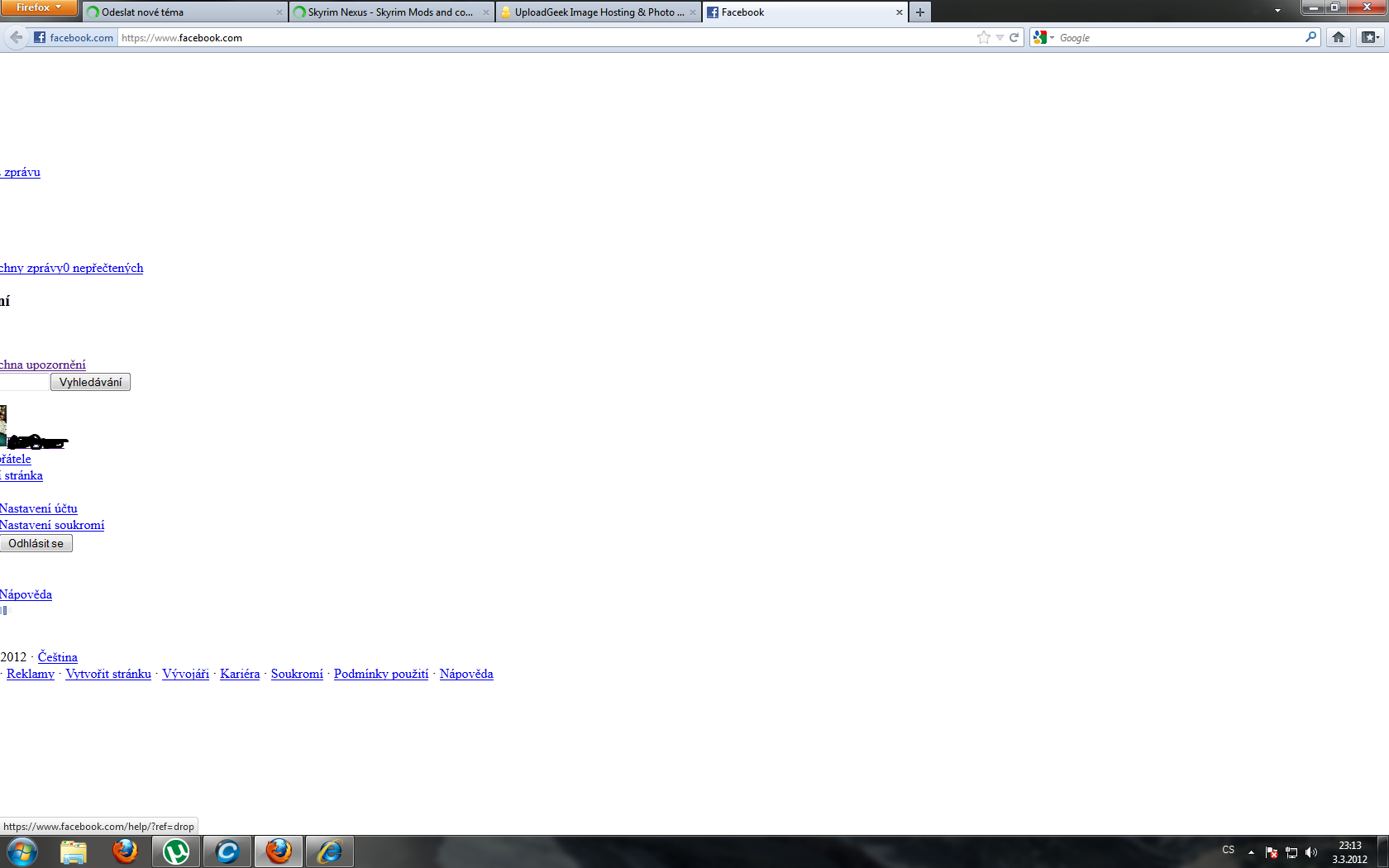The width and height of the screenshot is (1389, 868).
Task: Close the Skyrim Nexus tab
Action: coord(486,12)
